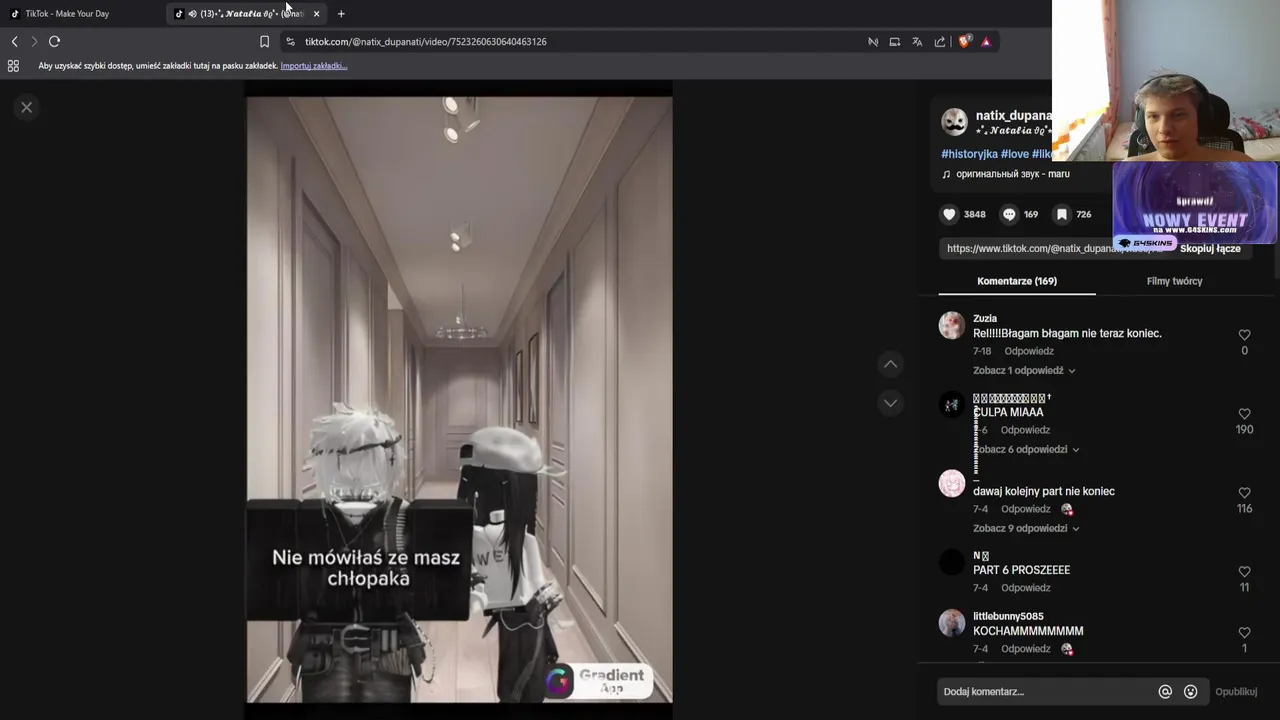The height and width of the screenshot is (720, 1280).
Task: Click 'Skopiuj łącze' to copy the link
Action: pos(1210,248)
